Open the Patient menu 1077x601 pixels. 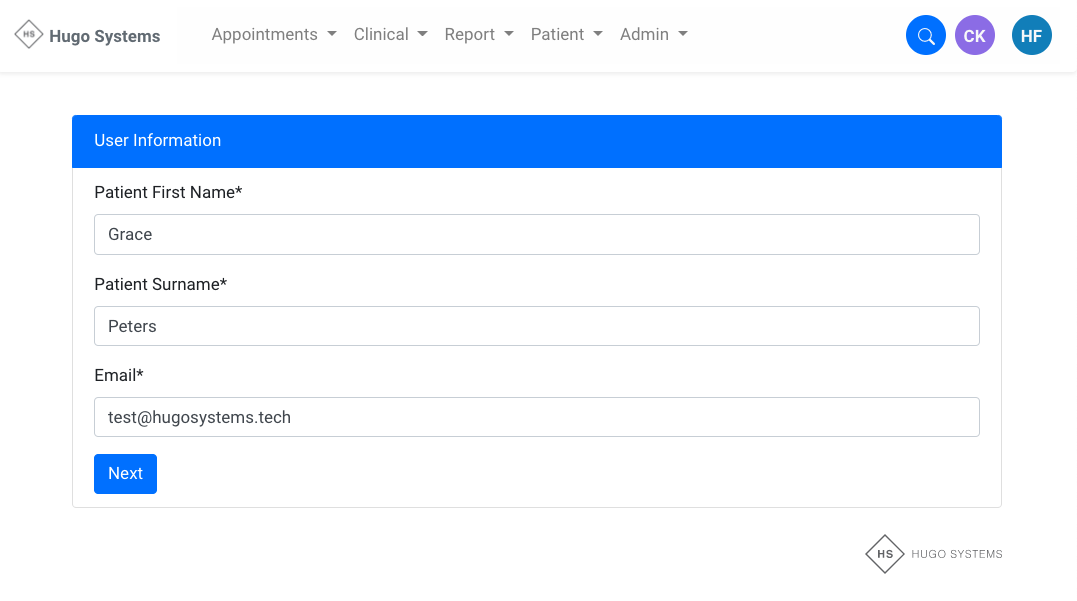(566, 34)
